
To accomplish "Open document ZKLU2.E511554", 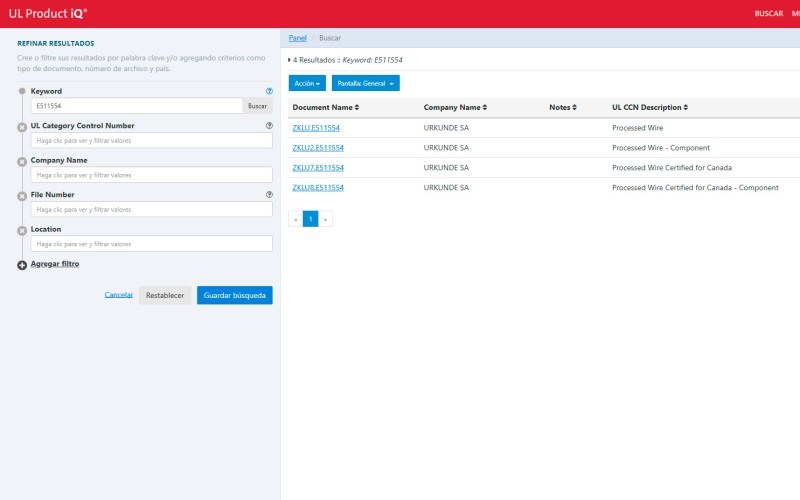I will click(x=318, y=147).
